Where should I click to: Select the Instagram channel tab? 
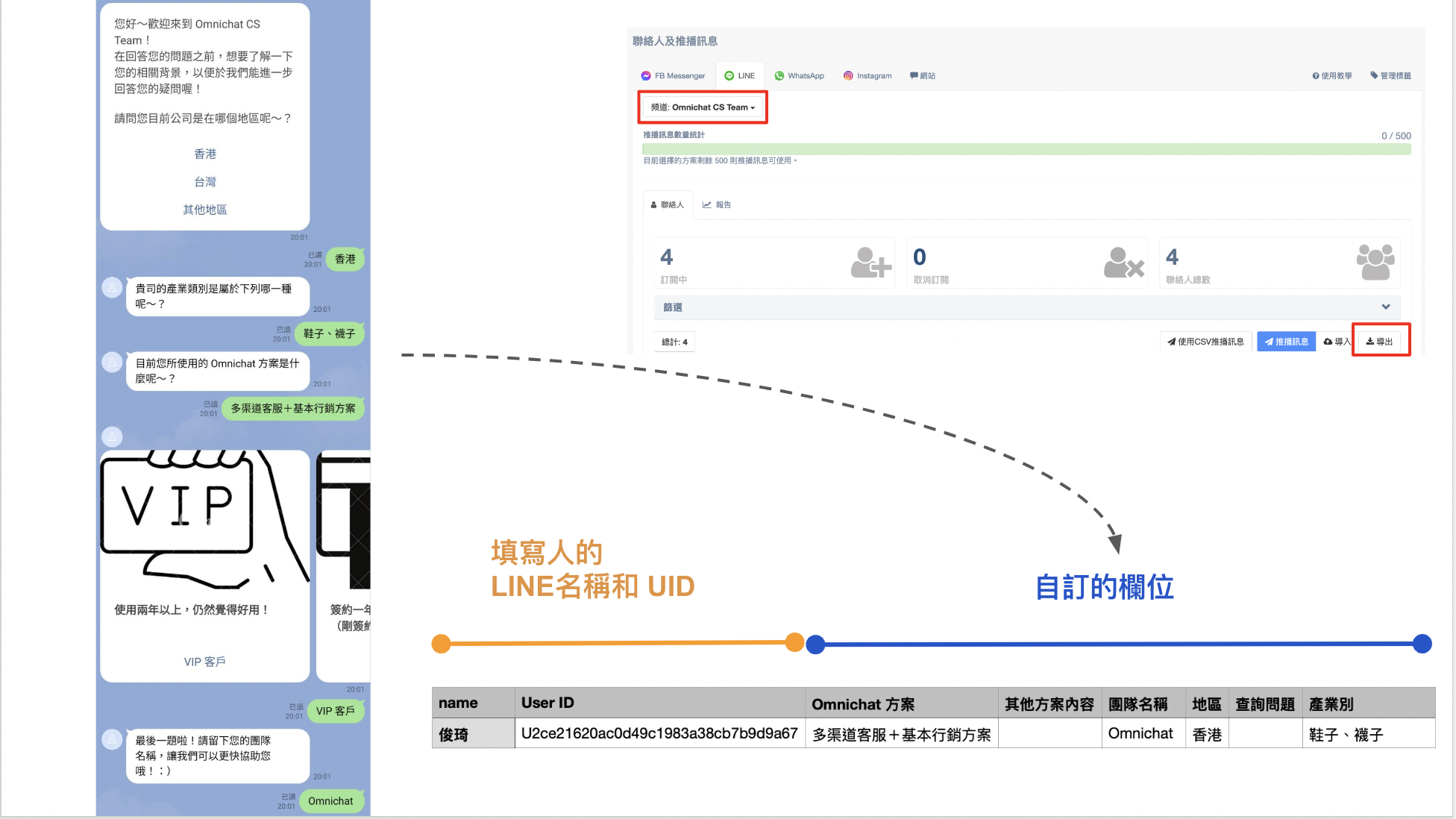pyautogui.click(x=867, y=76)
